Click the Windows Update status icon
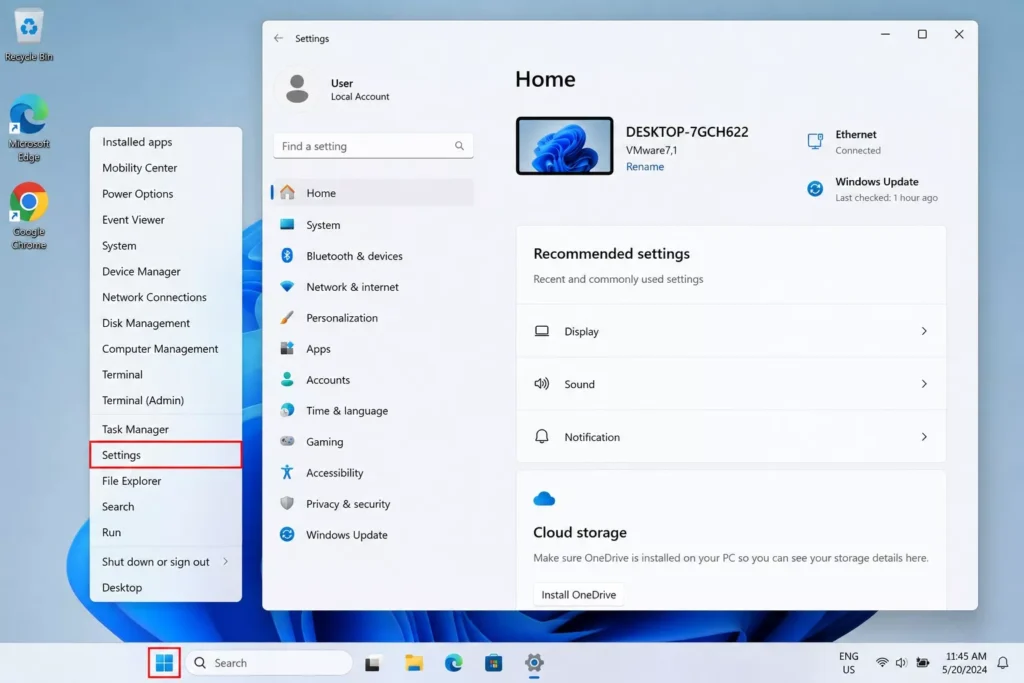Image resolution: width=1024 pixels, height=683 pixels. 815,189
